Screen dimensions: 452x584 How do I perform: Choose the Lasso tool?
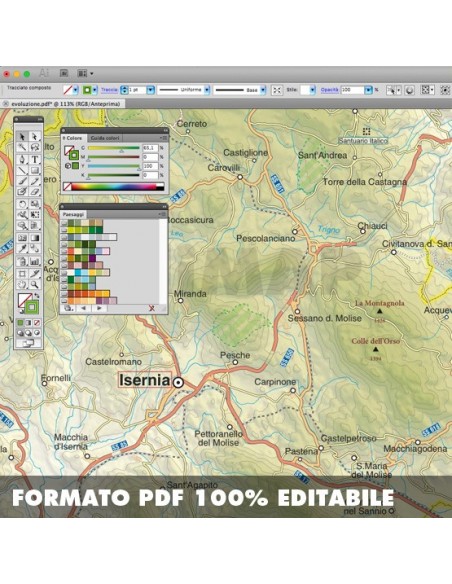[35, 147]
